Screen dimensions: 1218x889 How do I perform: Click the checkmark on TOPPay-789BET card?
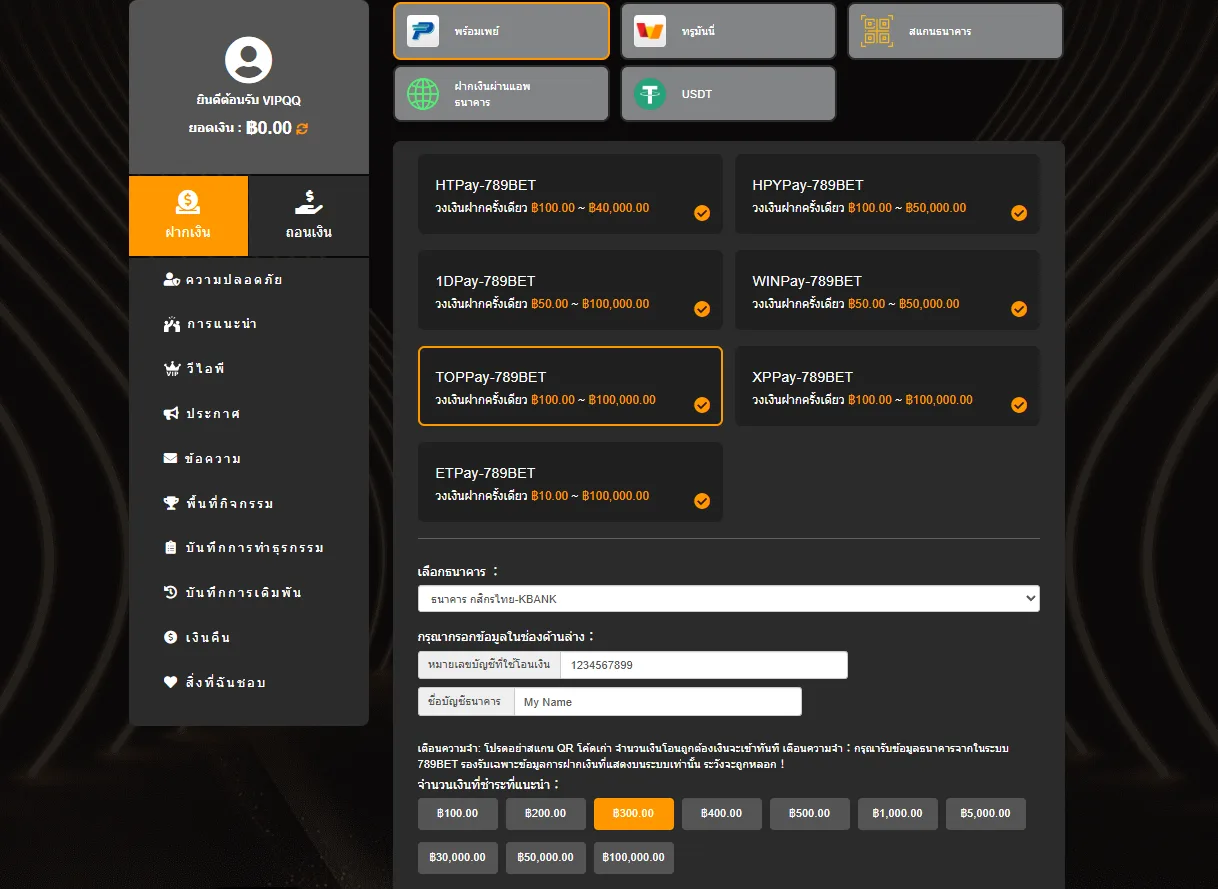[x=702, y=405]
